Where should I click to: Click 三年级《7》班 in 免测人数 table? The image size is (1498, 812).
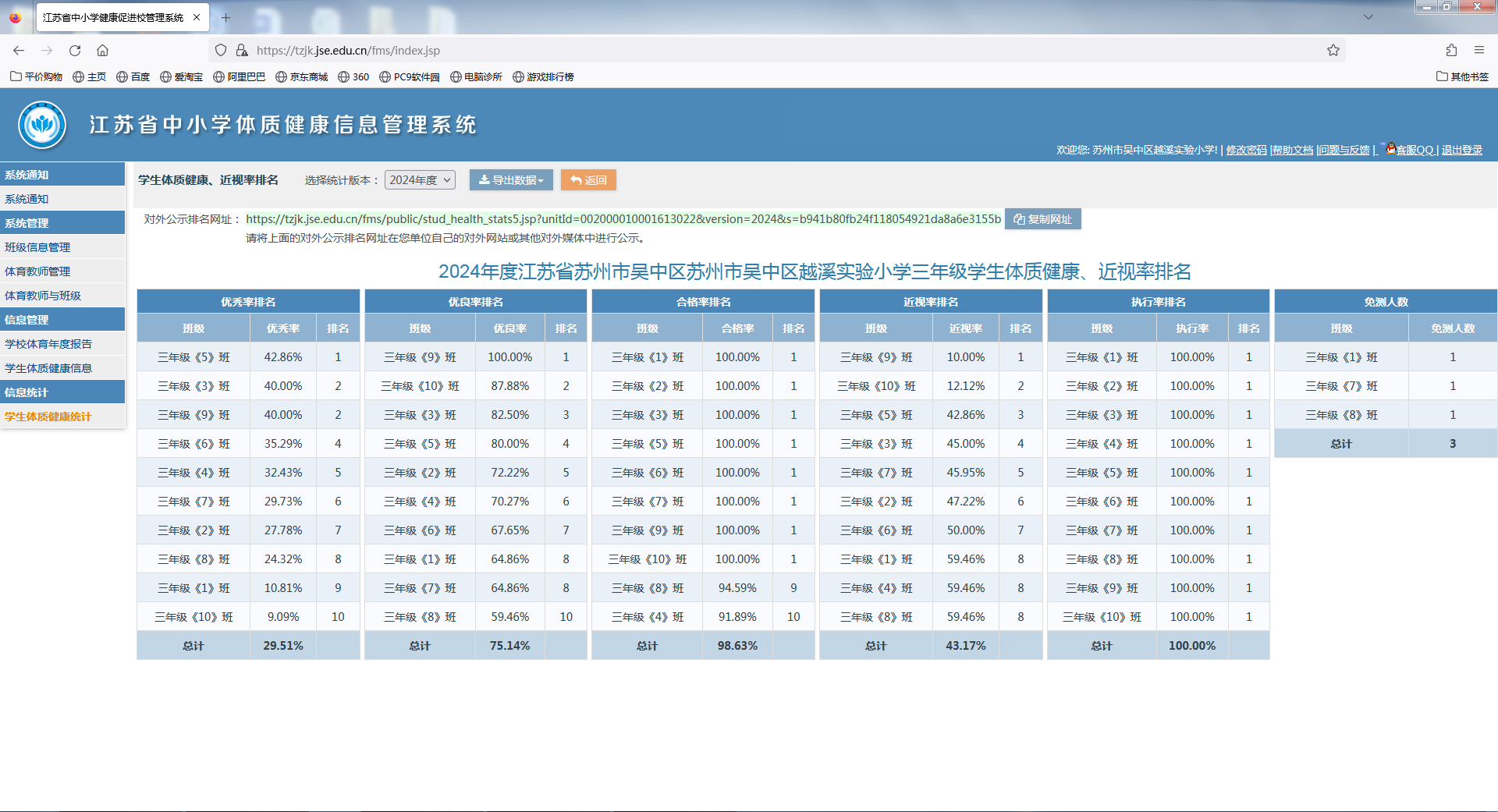[x=1342, y=386]
